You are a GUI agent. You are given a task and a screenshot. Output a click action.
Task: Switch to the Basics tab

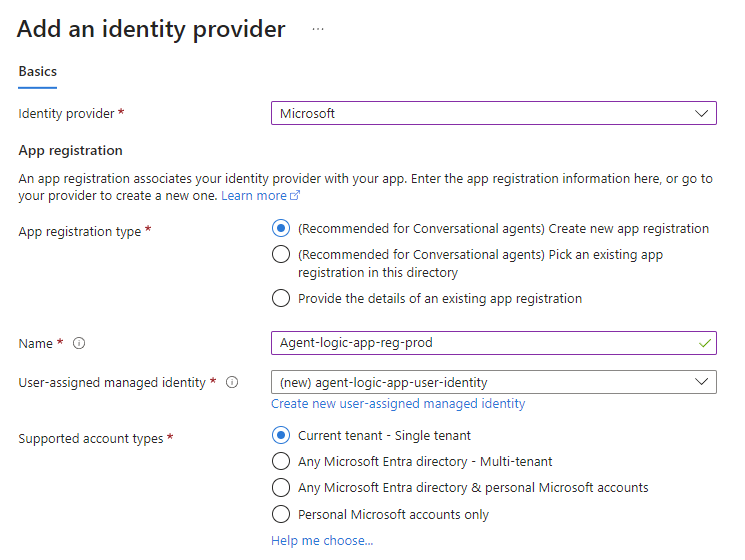pyautogui.click(x=38, y=72)
